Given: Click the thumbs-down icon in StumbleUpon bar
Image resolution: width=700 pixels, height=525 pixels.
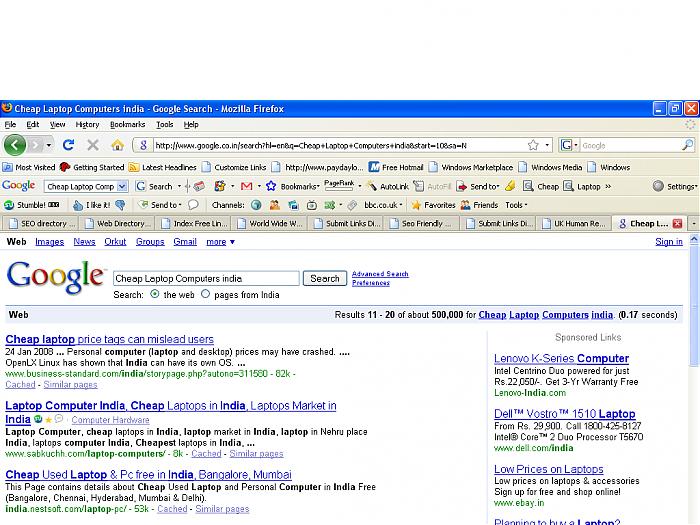Looking at the screenshot, I should point(120,205).
